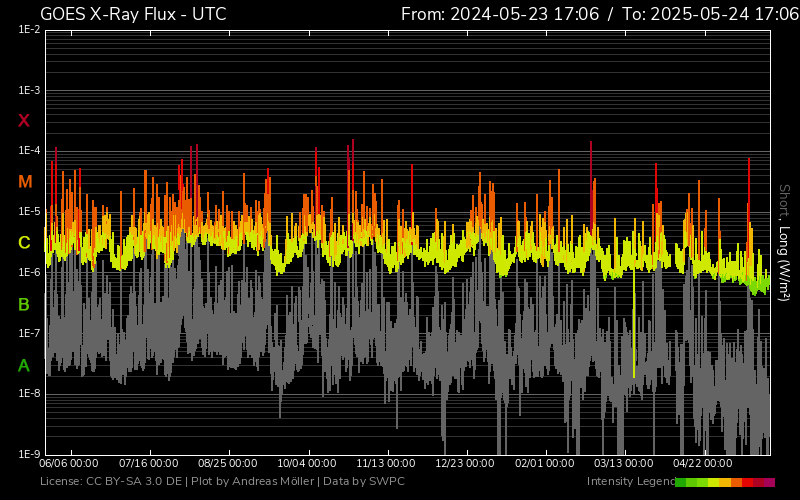Viewport: 800px width, 500px height.
Task: Click the 1E-2 y-axis tick label
Action: click(29, 30)
